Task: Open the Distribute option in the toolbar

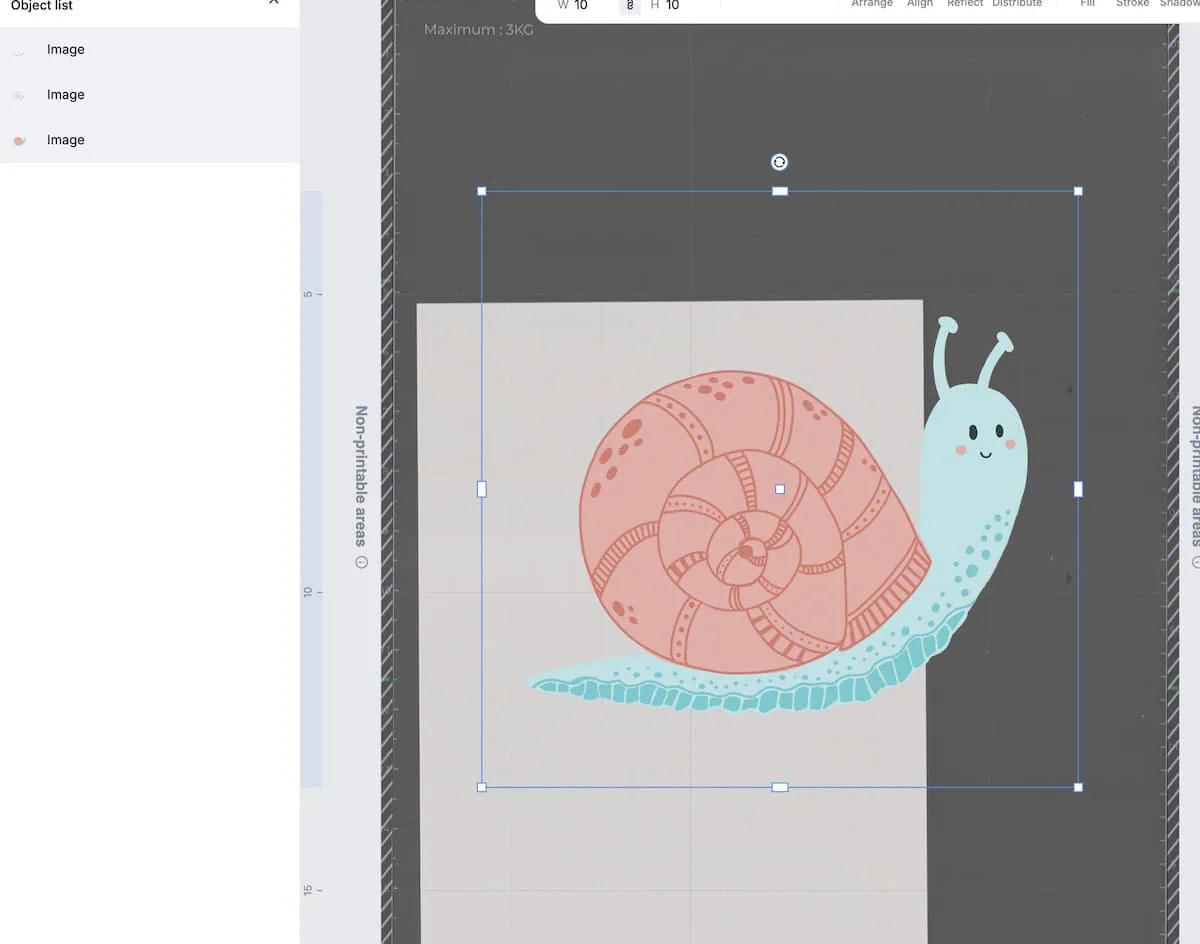Action: click(x=1017, y=4)
